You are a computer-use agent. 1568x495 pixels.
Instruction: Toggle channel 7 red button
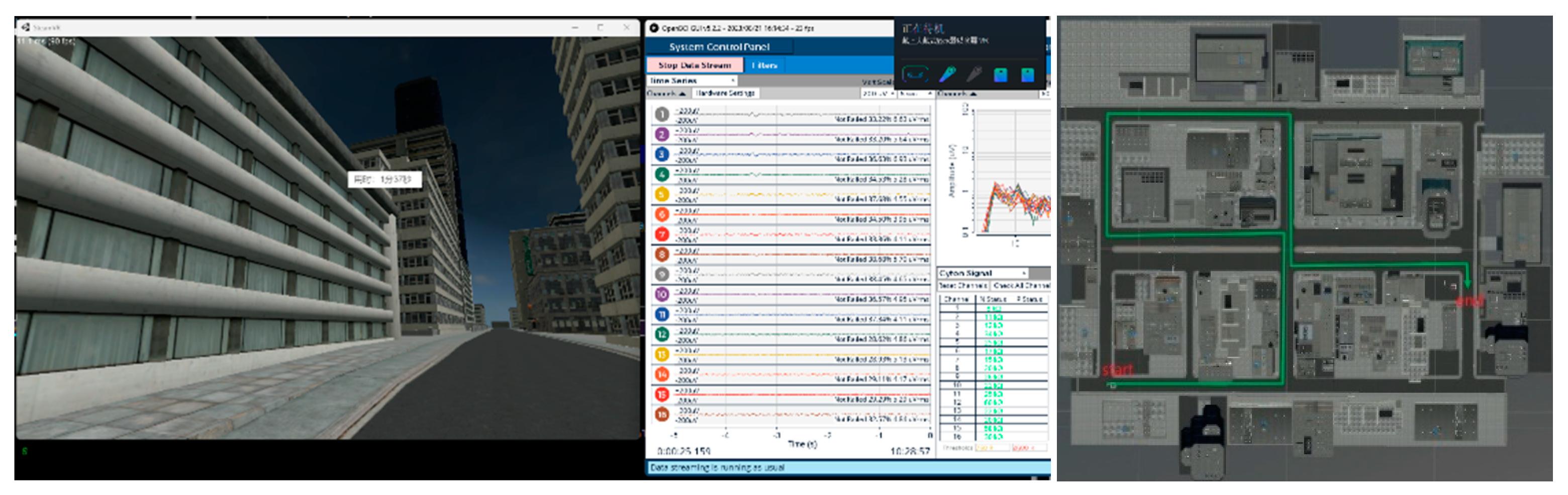click(662, 235)
